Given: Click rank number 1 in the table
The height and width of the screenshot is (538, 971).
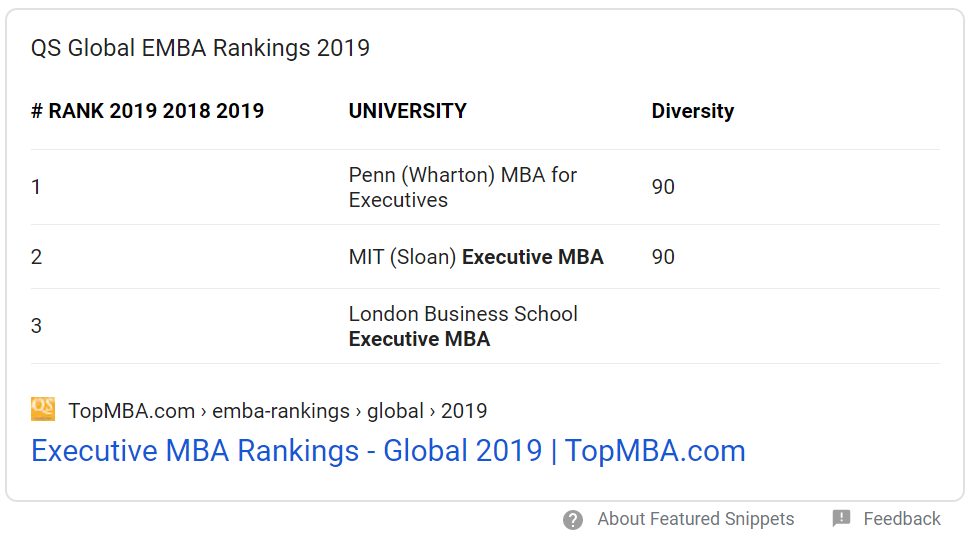Looking at the screenshot, I should pyautogui.click(x=36, y=187).
